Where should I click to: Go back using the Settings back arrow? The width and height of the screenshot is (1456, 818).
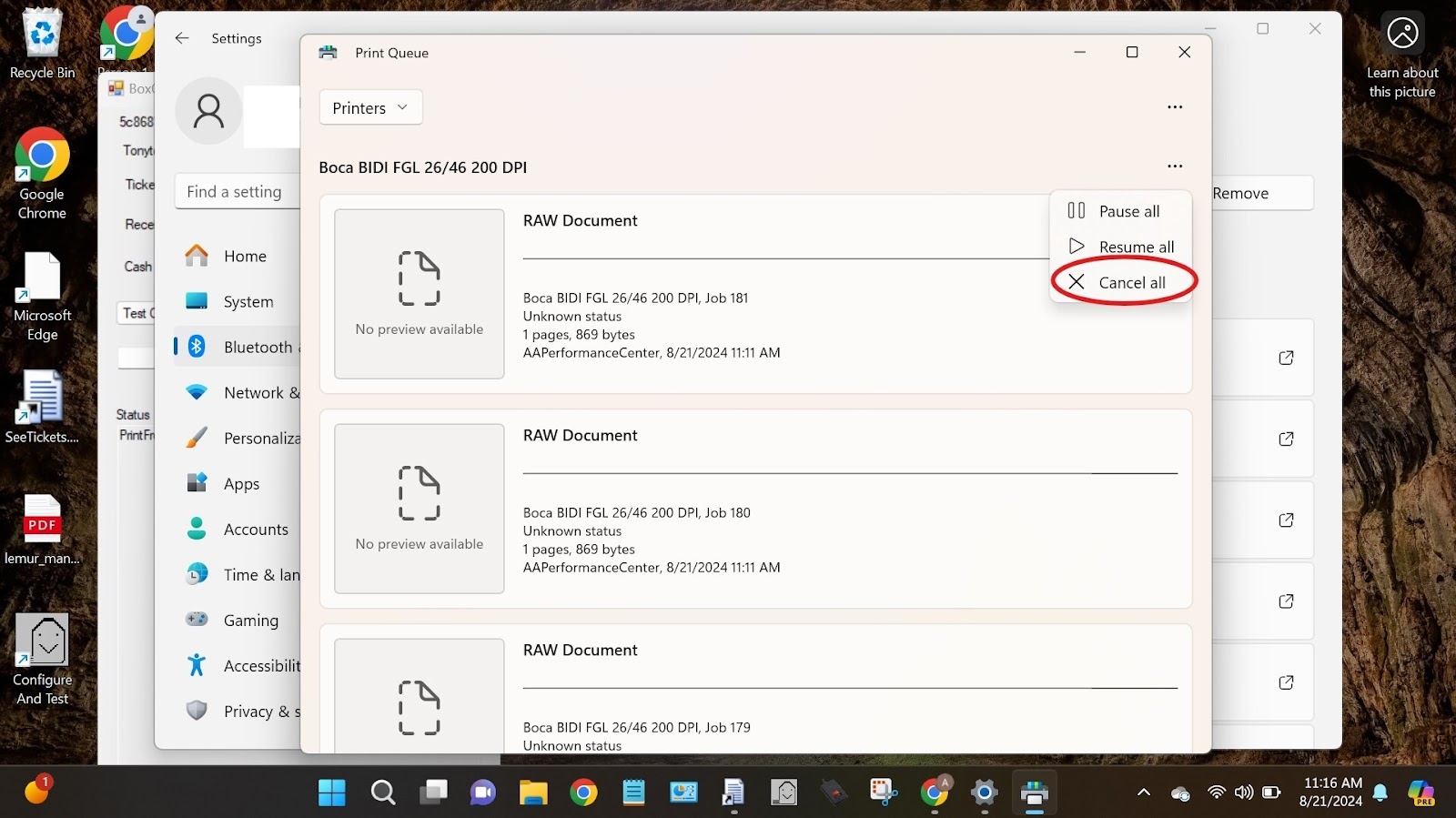click(x=182, y=38)
